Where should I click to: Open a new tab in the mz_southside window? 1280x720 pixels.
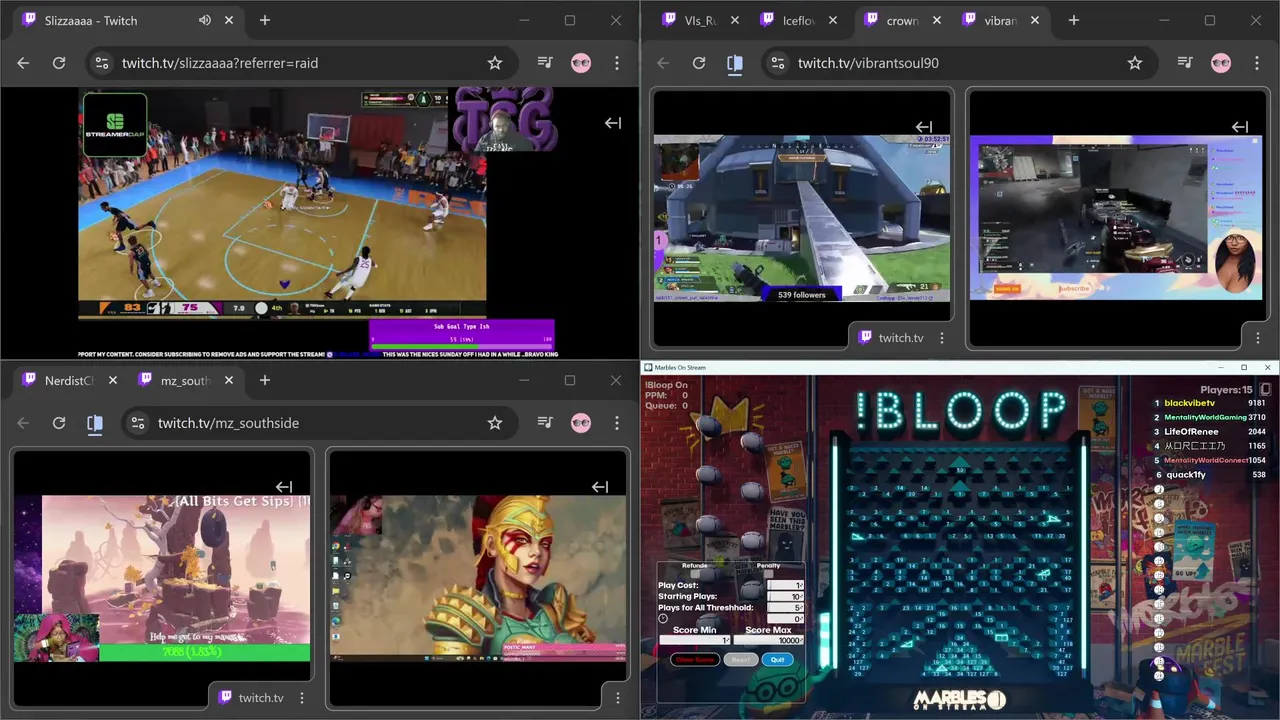(265, 380)
